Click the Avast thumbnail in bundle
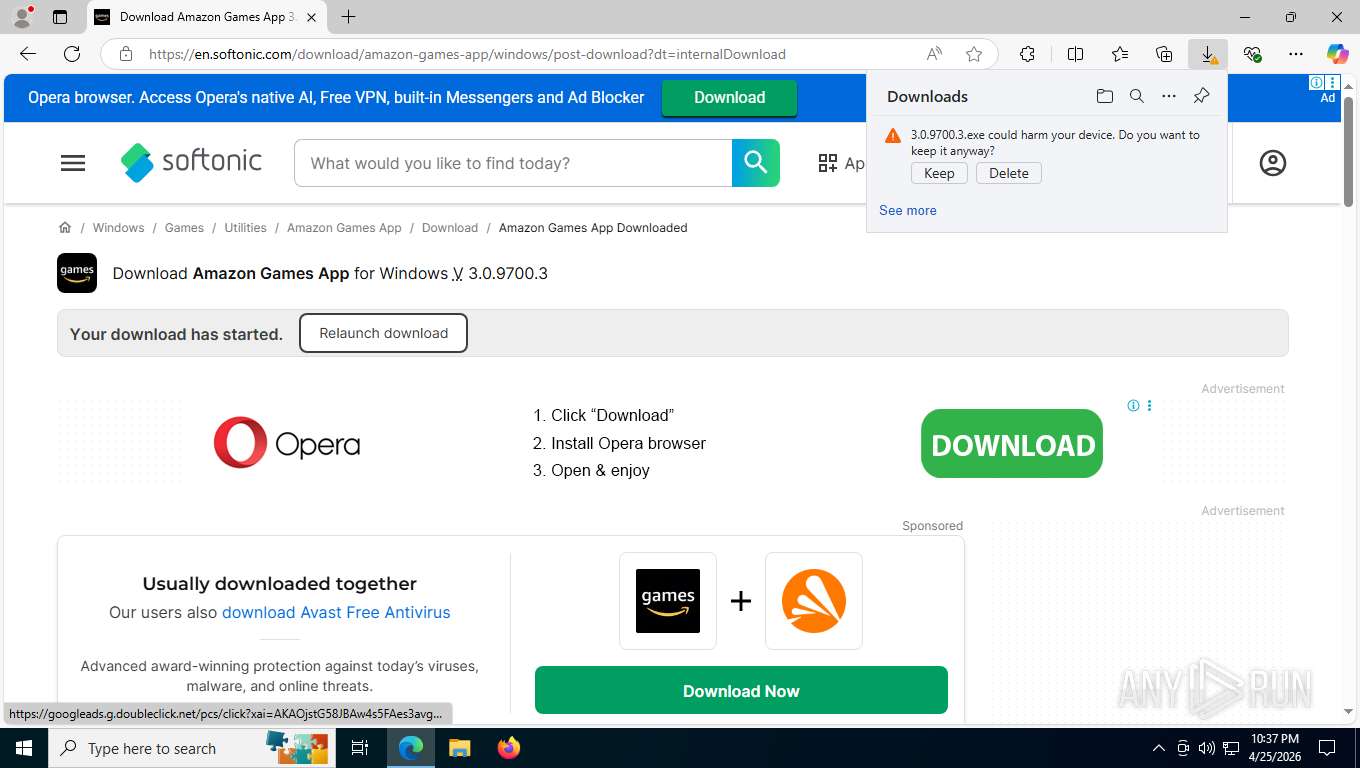 click(814, 601)
